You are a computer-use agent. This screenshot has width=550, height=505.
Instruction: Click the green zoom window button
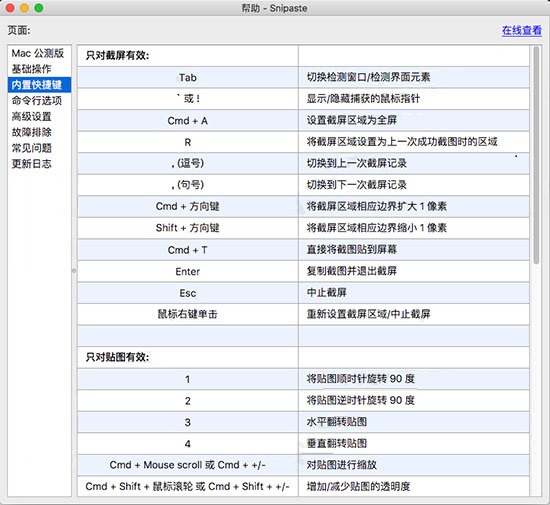[39, 8]
